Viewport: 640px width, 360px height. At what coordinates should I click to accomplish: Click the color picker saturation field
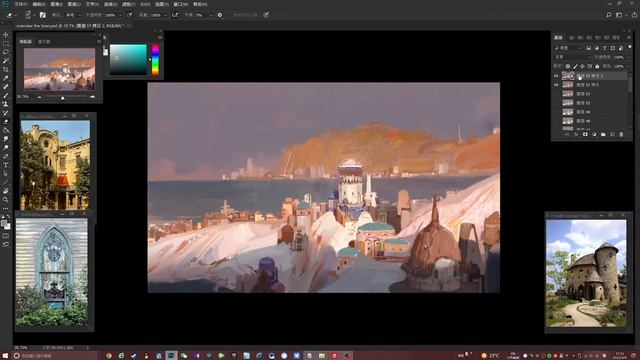coord(128,60)
